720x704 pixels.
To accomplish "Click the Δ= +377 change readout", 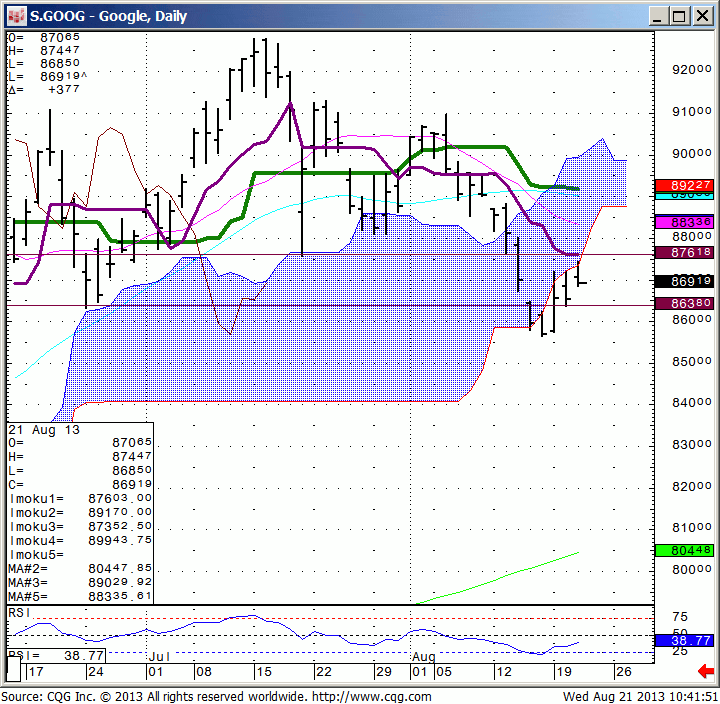I will [x=44, y=89].
